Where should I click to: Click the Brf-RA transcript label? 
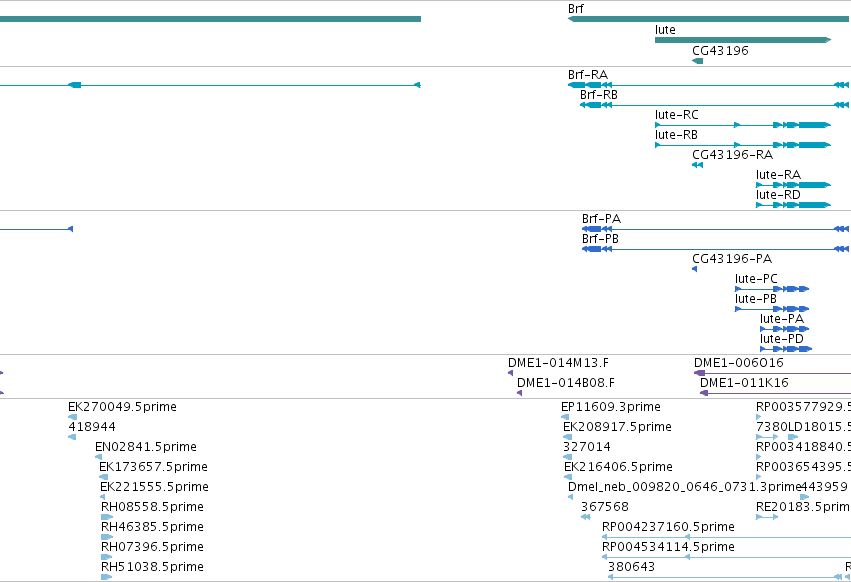click(x=588, y=75)
